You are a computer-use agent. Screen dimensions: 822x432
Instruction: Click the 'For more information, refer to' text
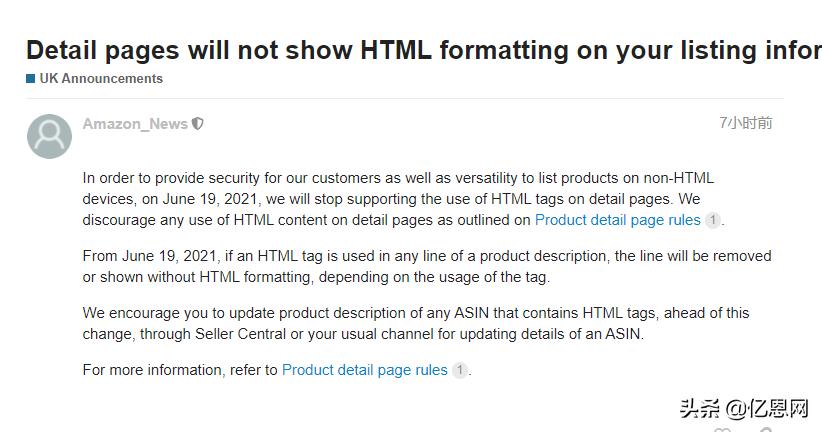180,370
